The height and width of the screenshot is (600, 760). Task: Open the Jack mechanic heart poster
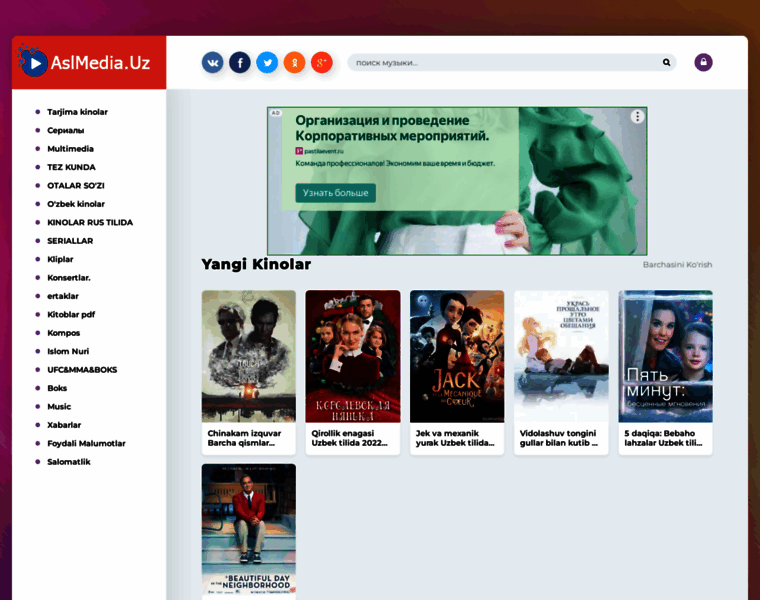[x=457, y=356]
